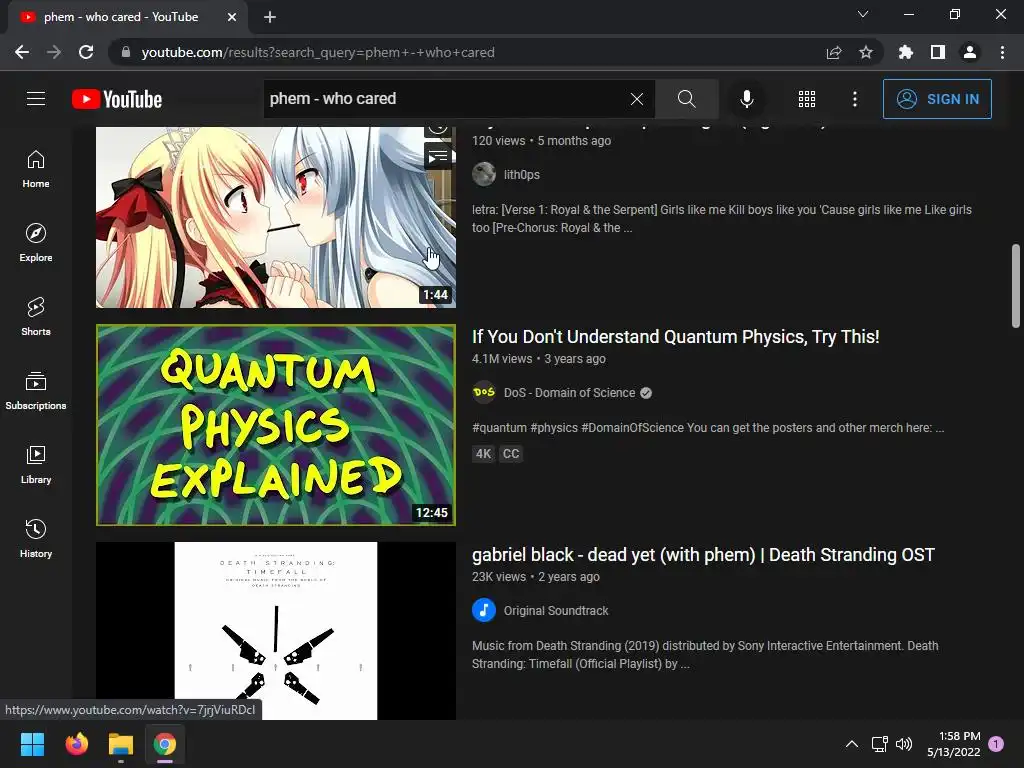Click the 'letra: [Verse 1' description
This screenshot has height=768, width=1024.
pyautogui.click(x=722, y=219)
